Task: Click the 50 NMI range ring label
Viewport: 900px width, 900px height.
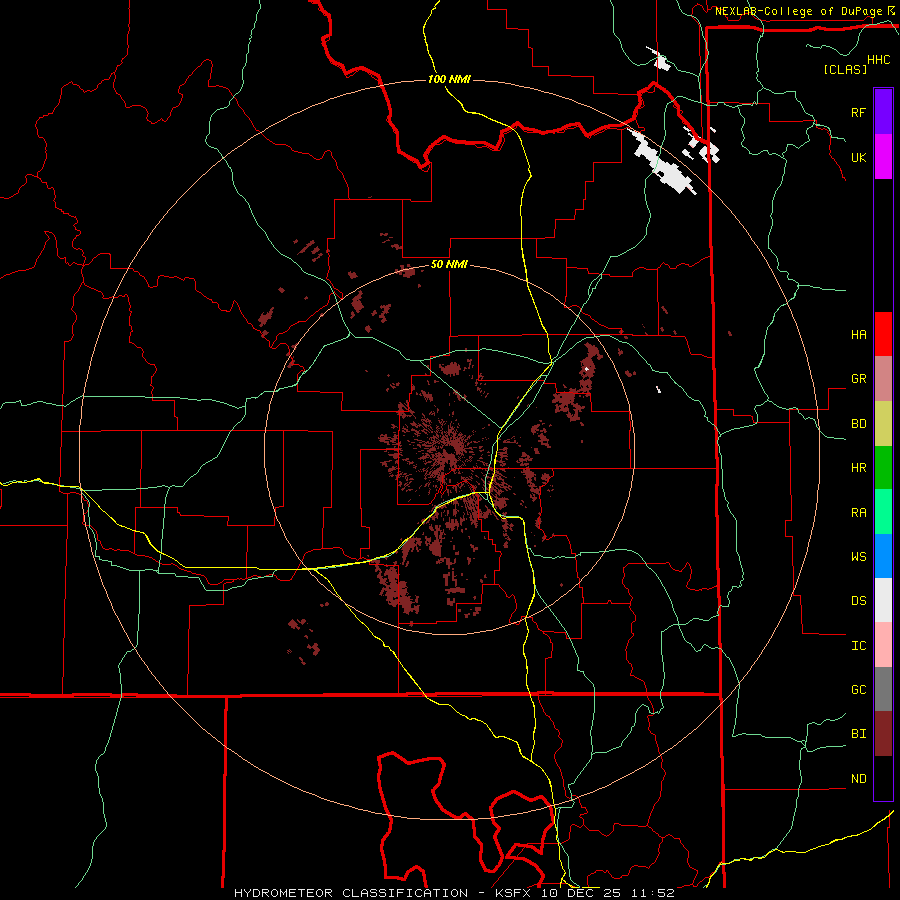Action: click(x=449, y=265)
